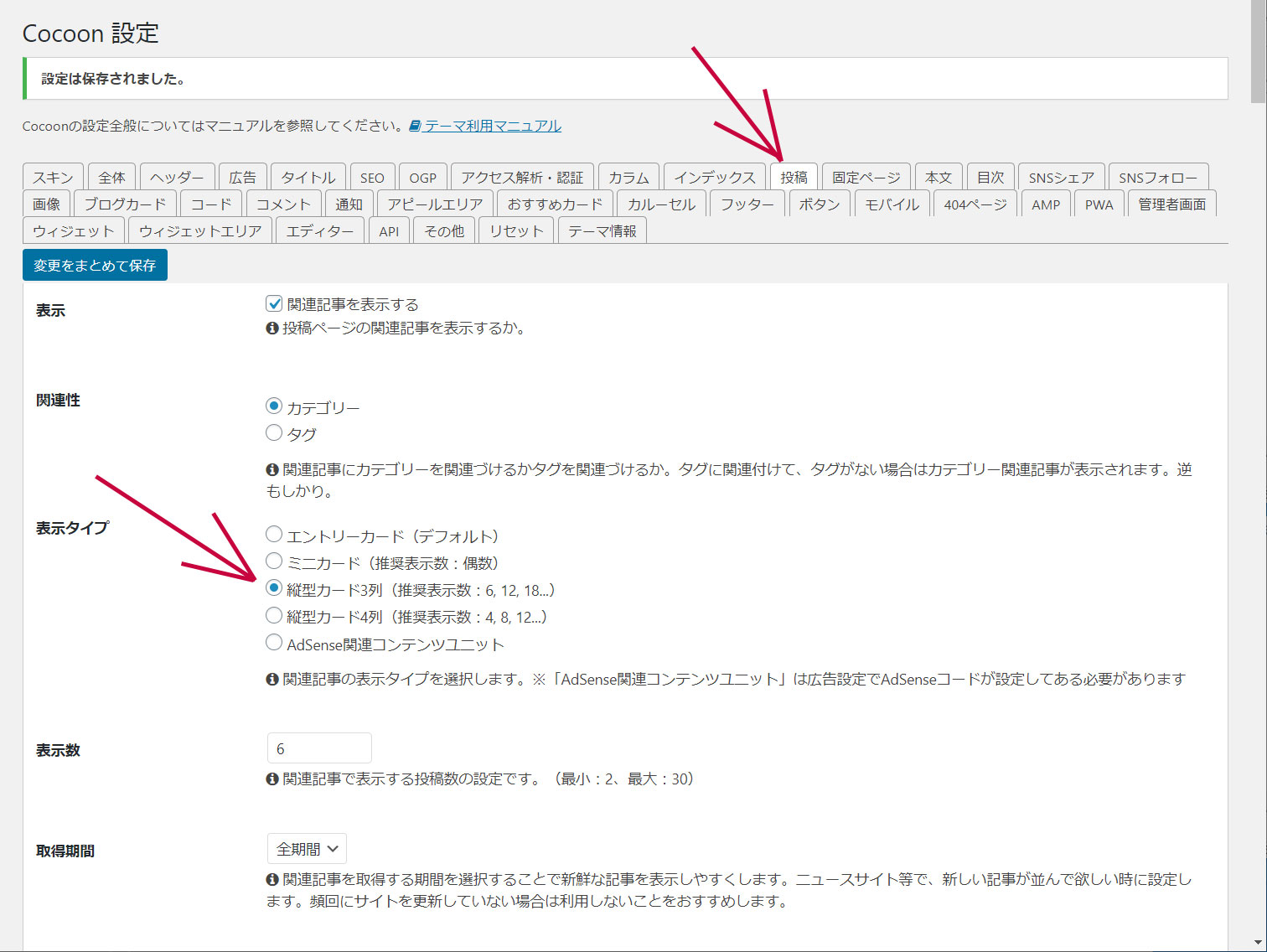Switch to the 全体 tab
1267x952 pixels.
point(111,177)
